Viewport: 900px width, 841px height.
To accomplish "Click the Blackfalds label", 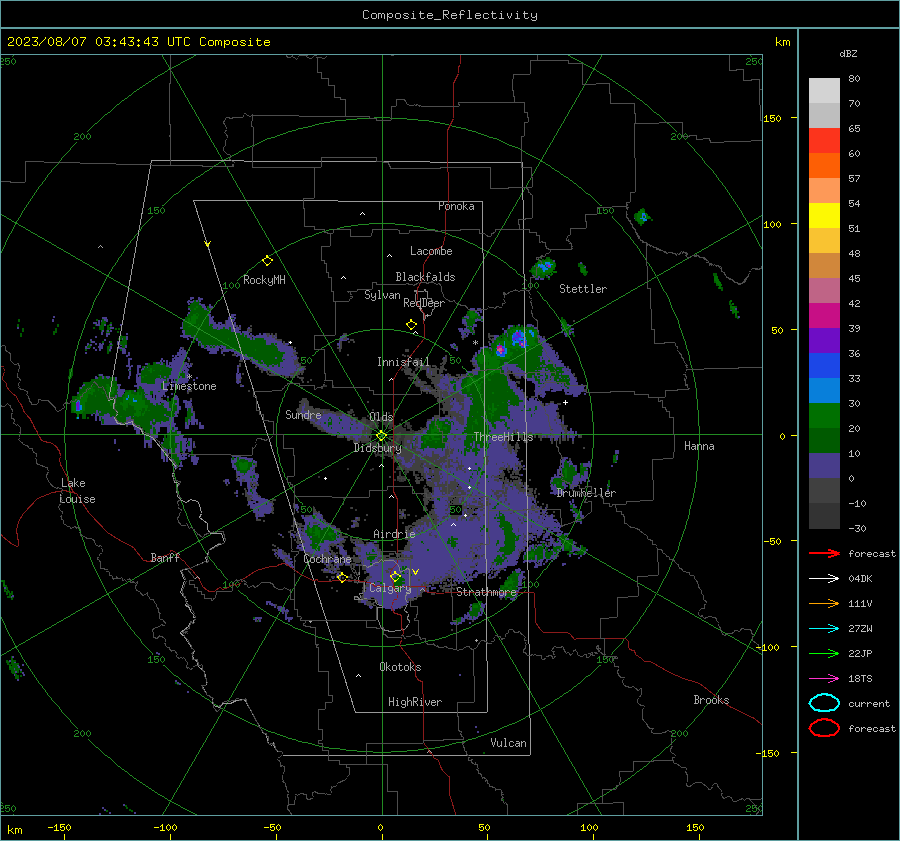I will (x=425, y=277).
